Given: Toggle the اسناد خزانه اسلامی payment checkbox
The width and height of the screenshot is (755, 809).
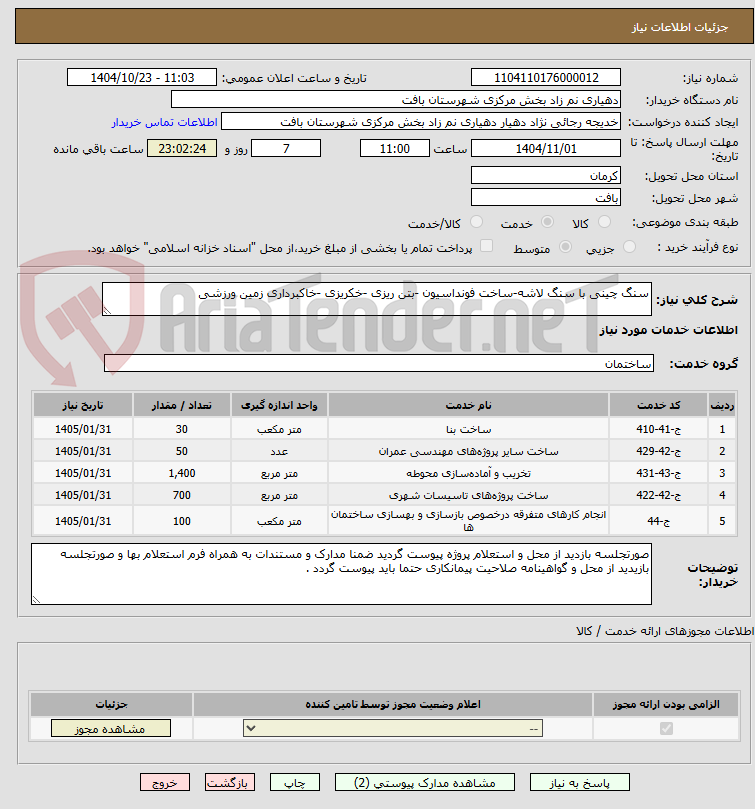Looking at the screenshot, I should (486, 246).
